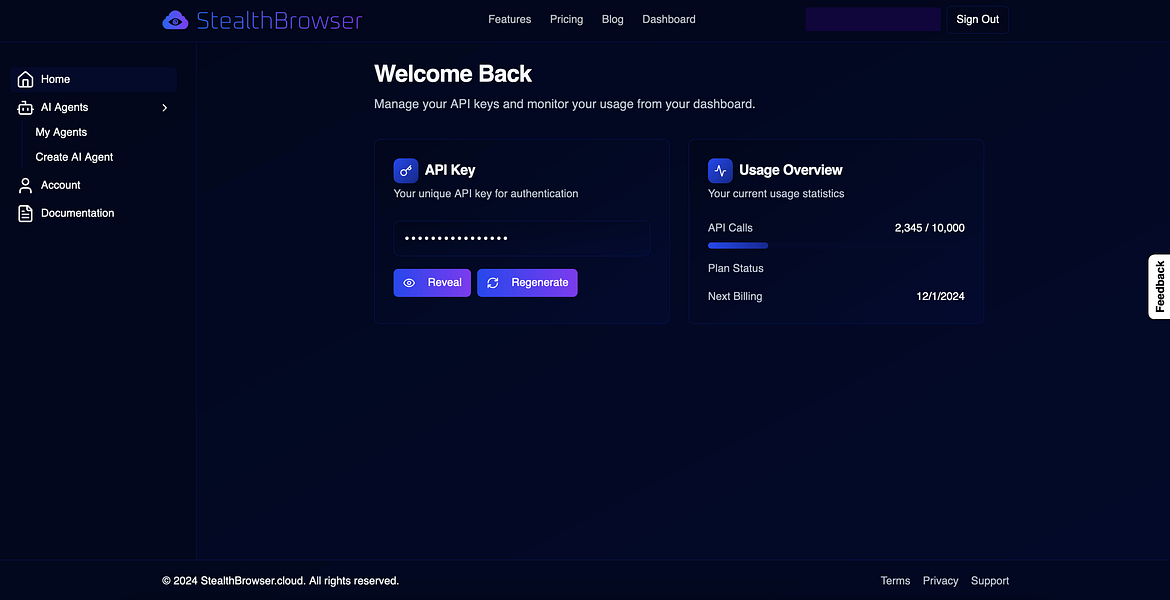Image resolution: width=1170 pixels, height=600 pixels.
Task: Open Account via the person icon
Action: [x=25, y=185]
